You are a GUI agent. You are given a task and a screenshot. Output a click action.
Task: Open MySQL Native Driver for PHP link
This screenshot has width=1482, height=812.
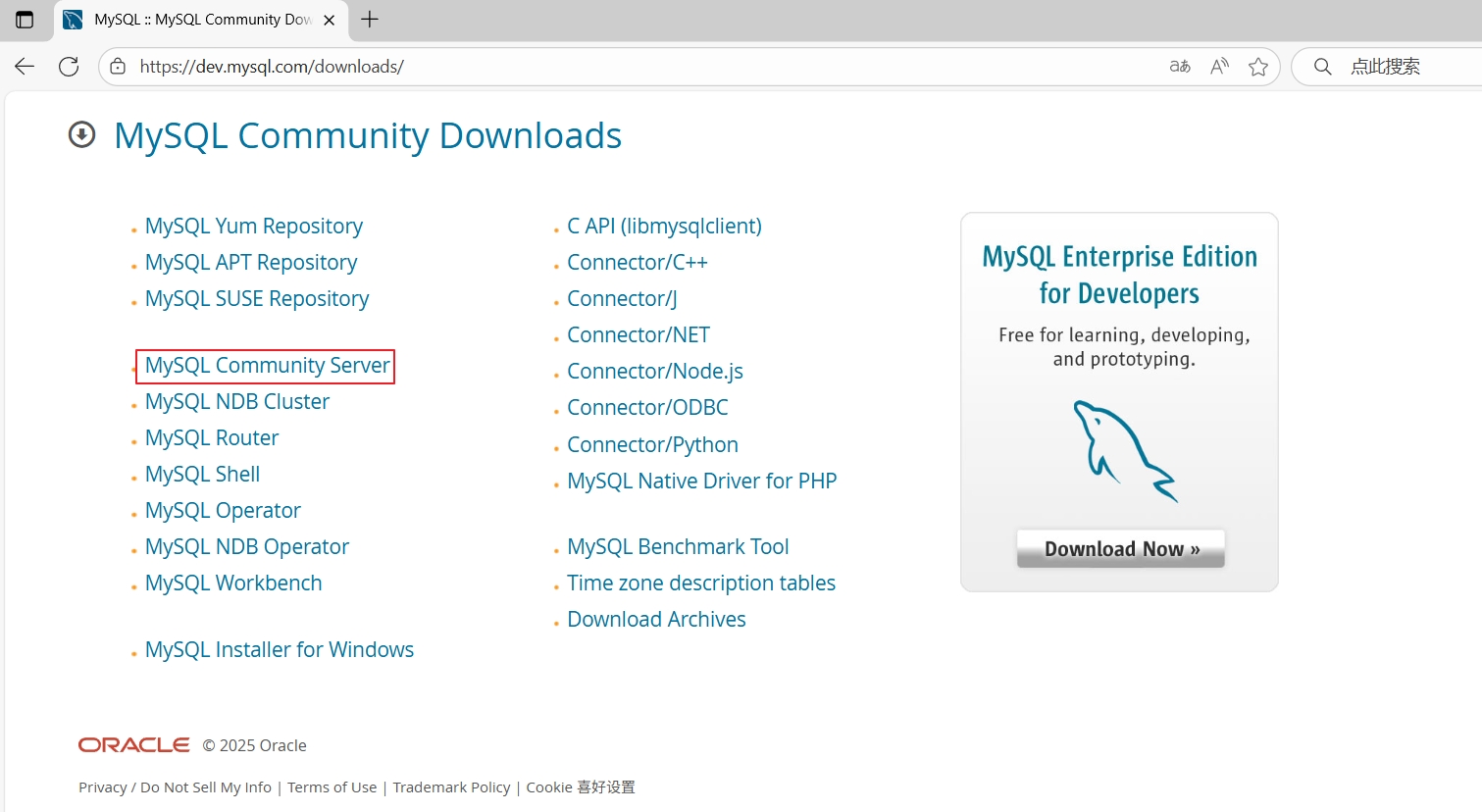[702, 482]
